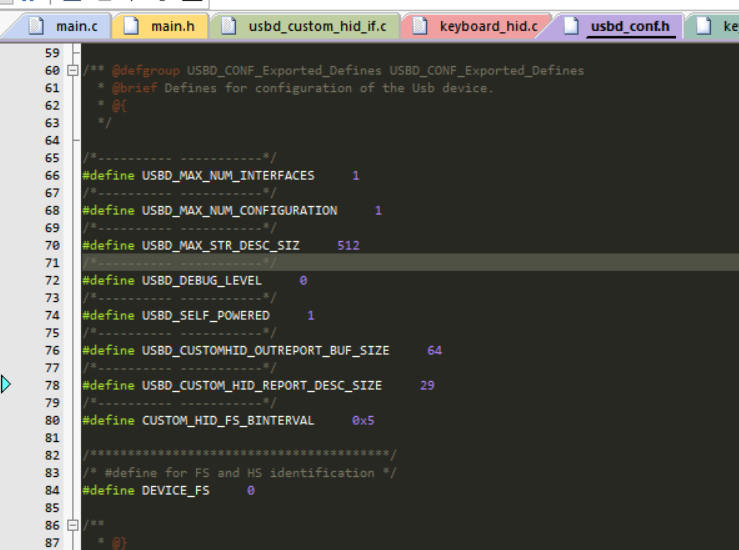Click the highlighted comment on line 71
Screen dimensions: 739x550
180,263
